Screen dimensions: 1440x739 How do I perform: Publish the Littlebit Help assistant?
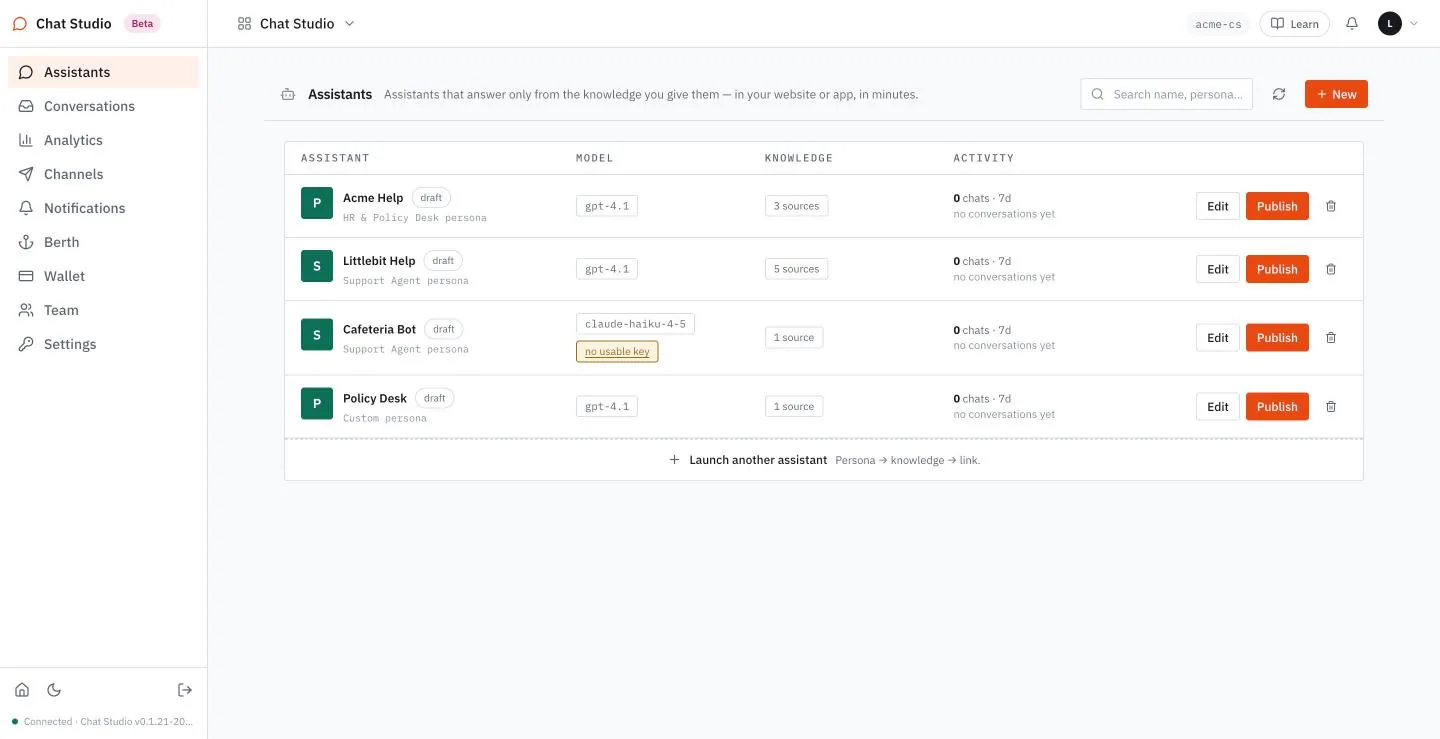[x=1277, y=269]
